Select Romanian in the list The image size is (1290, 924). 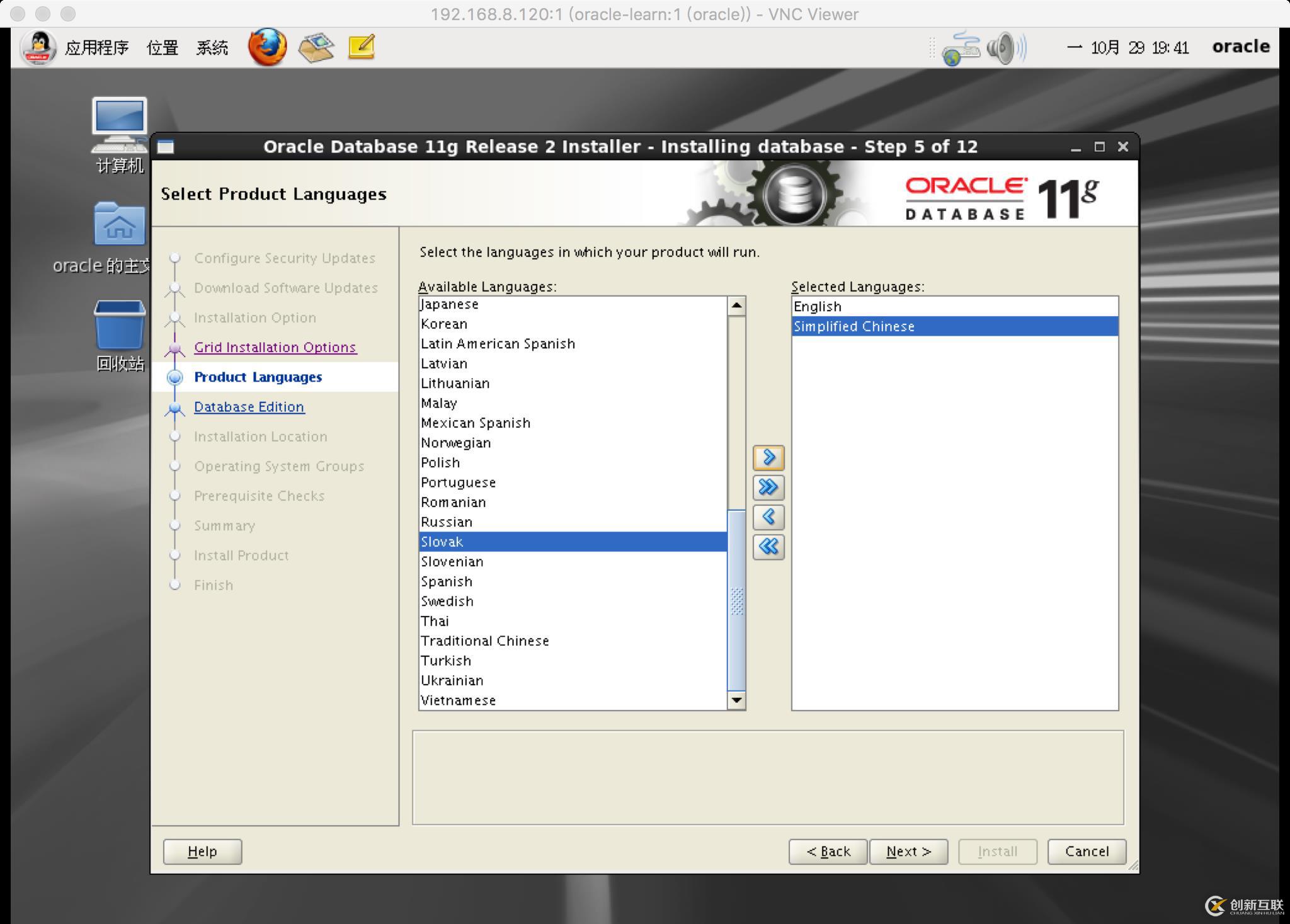(x=573, y=503)
